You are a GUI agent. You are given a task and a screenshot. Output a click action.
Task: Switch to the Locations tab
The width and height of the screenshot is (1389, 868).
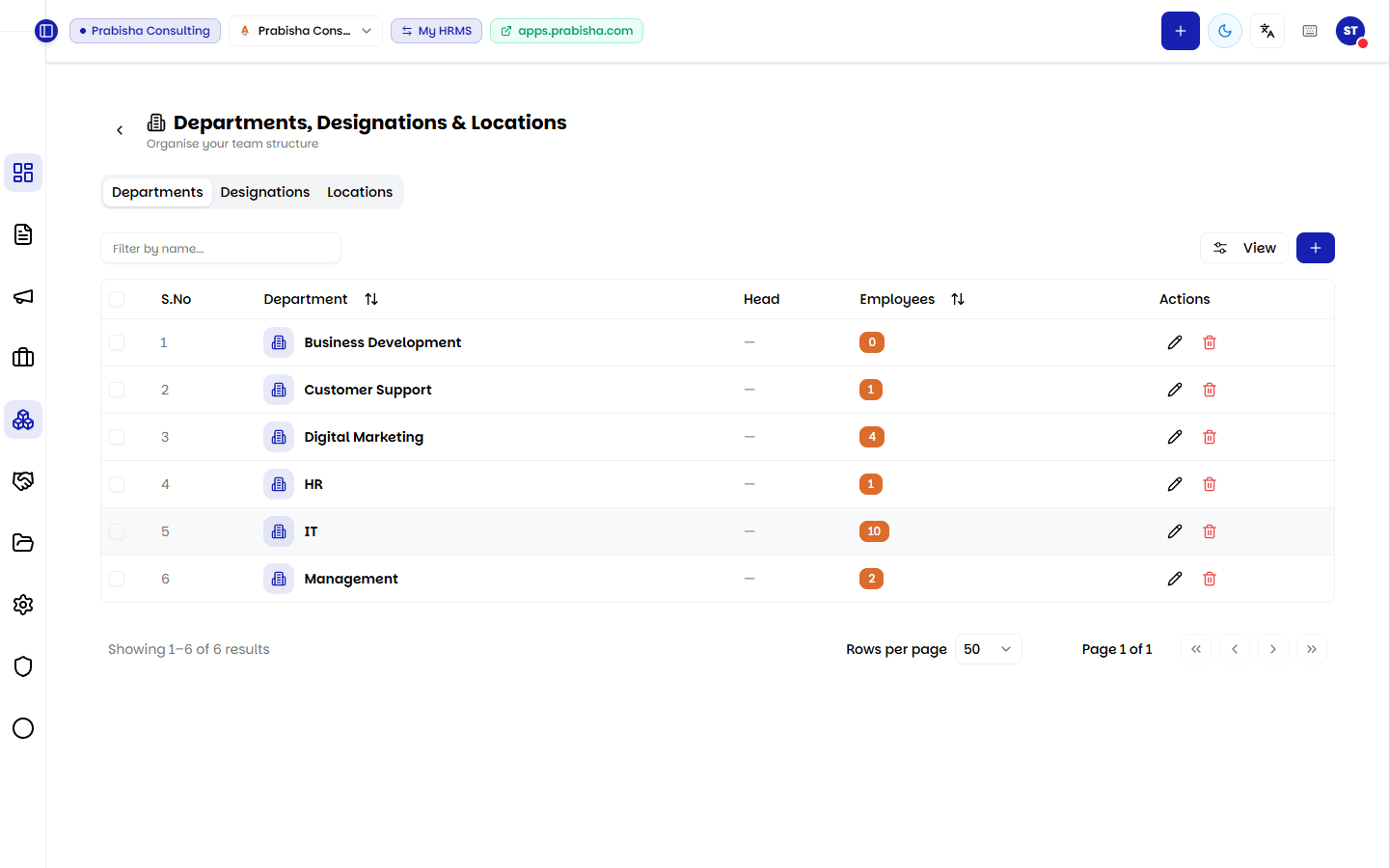tap(360, 192)
